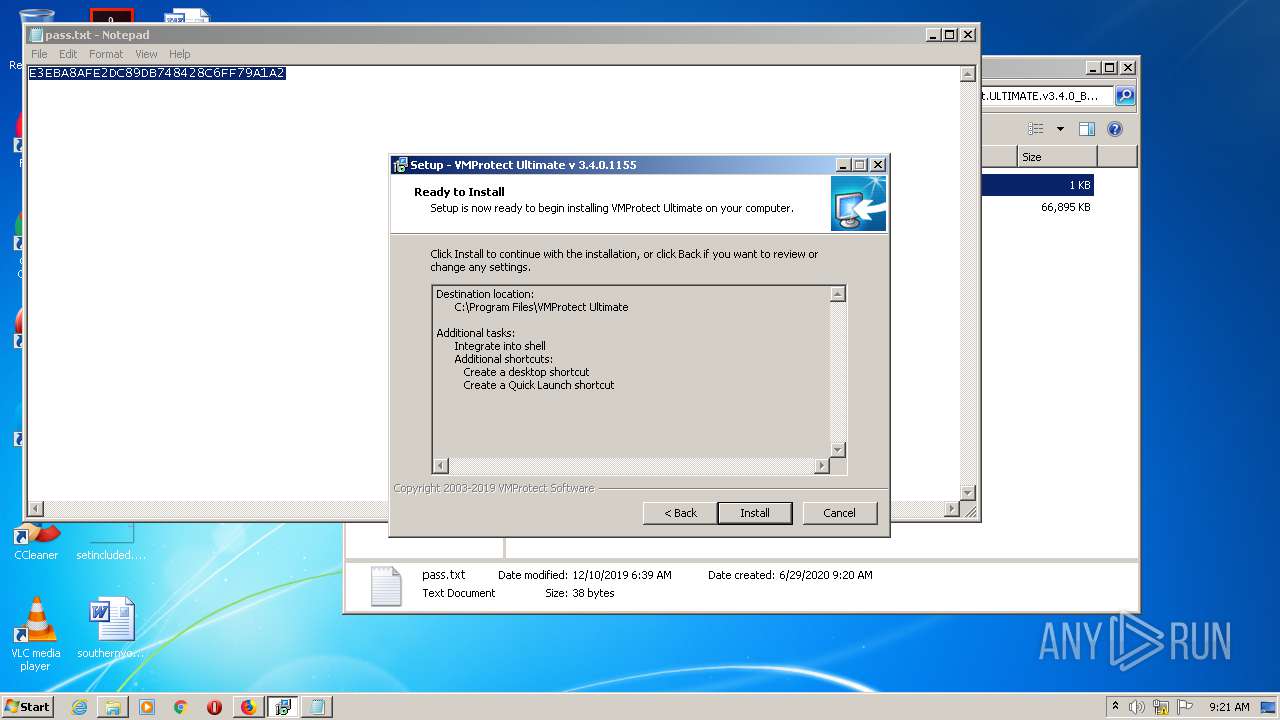Screen dimensions: 1280x720
Task: Open Firefox from the taskbar
Action: (248, 707)
